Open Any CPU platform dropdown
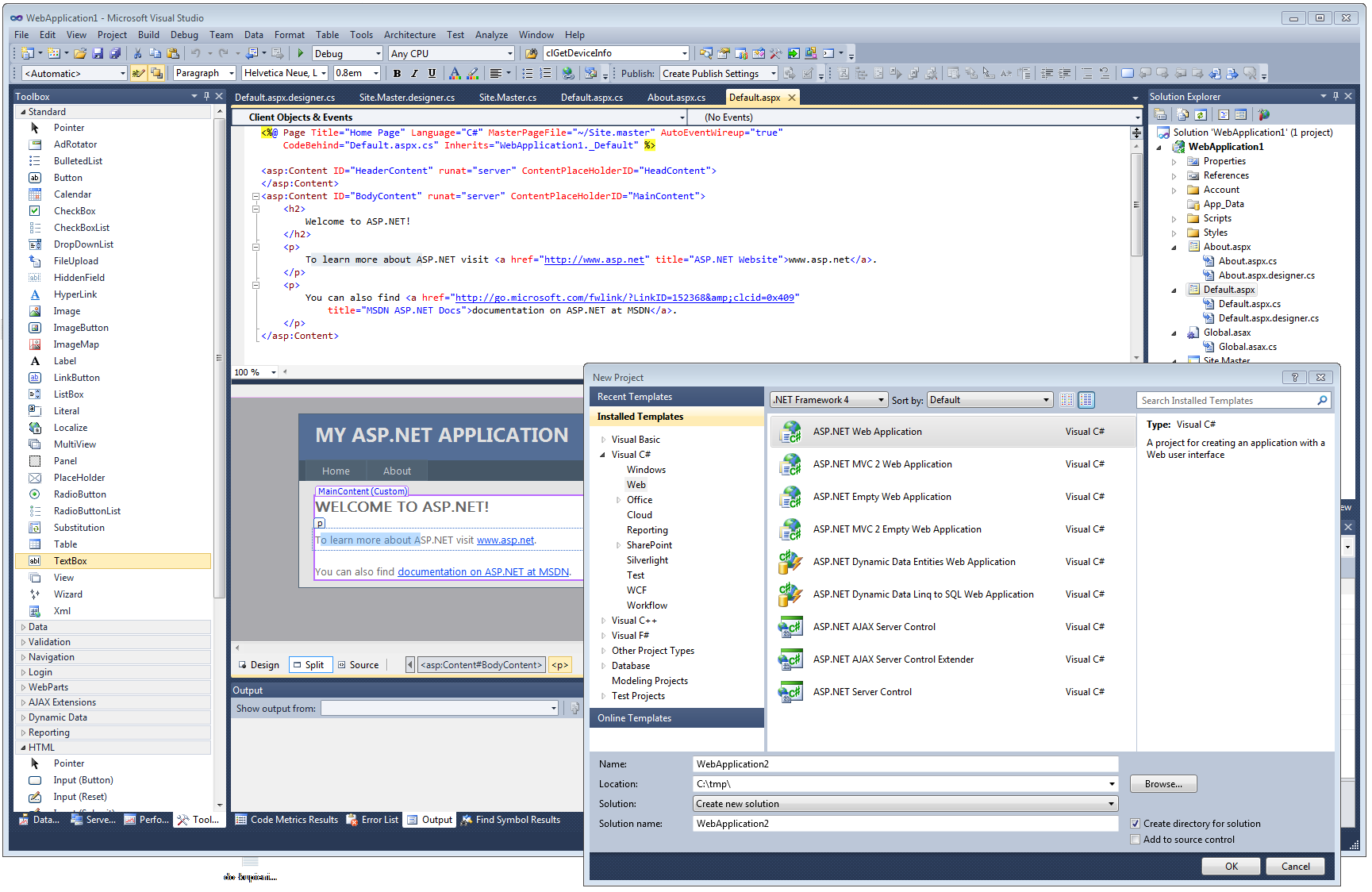 tap(452, 53)
